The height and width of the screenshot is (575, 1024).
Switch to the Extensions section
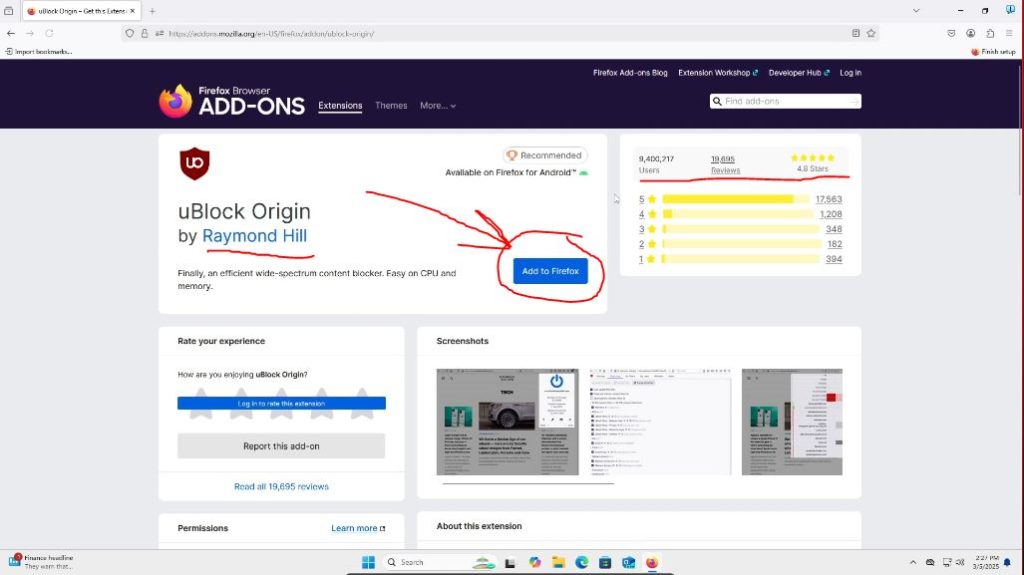pyautogui.click(x=340, y=105)
